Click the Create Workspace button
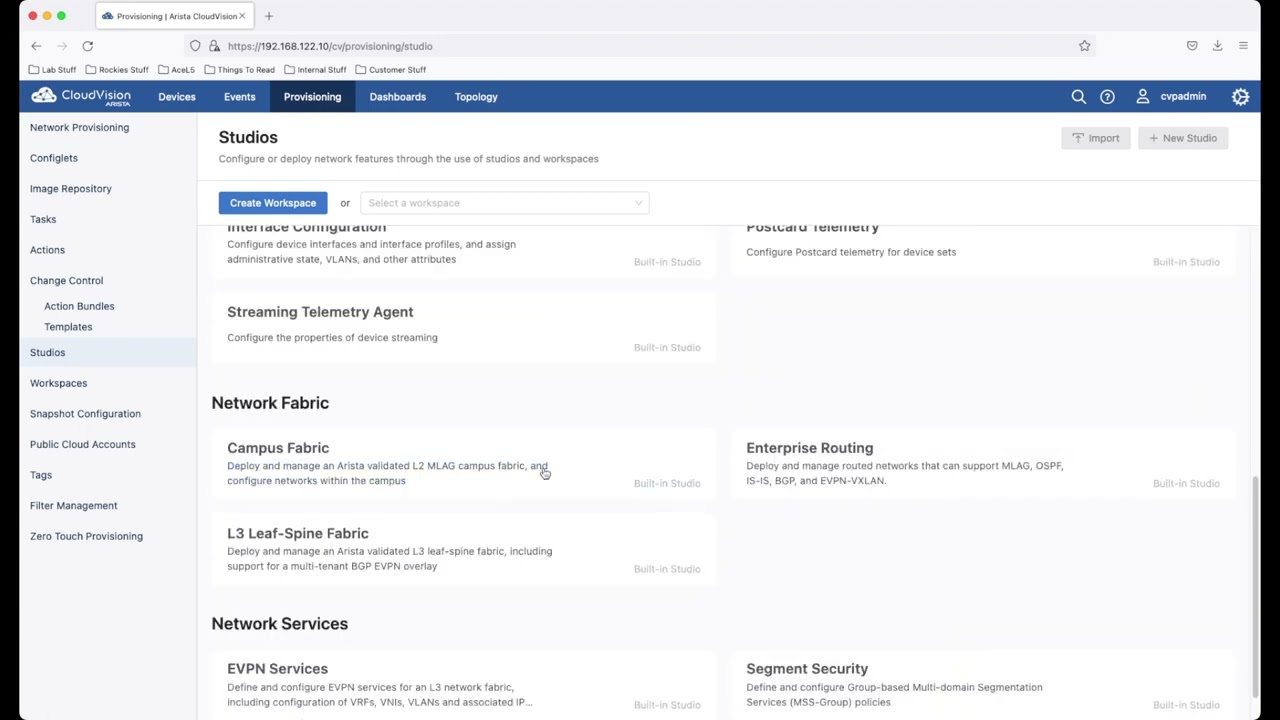This screenshot has height=720, width=1280. (x=273, y=203)
